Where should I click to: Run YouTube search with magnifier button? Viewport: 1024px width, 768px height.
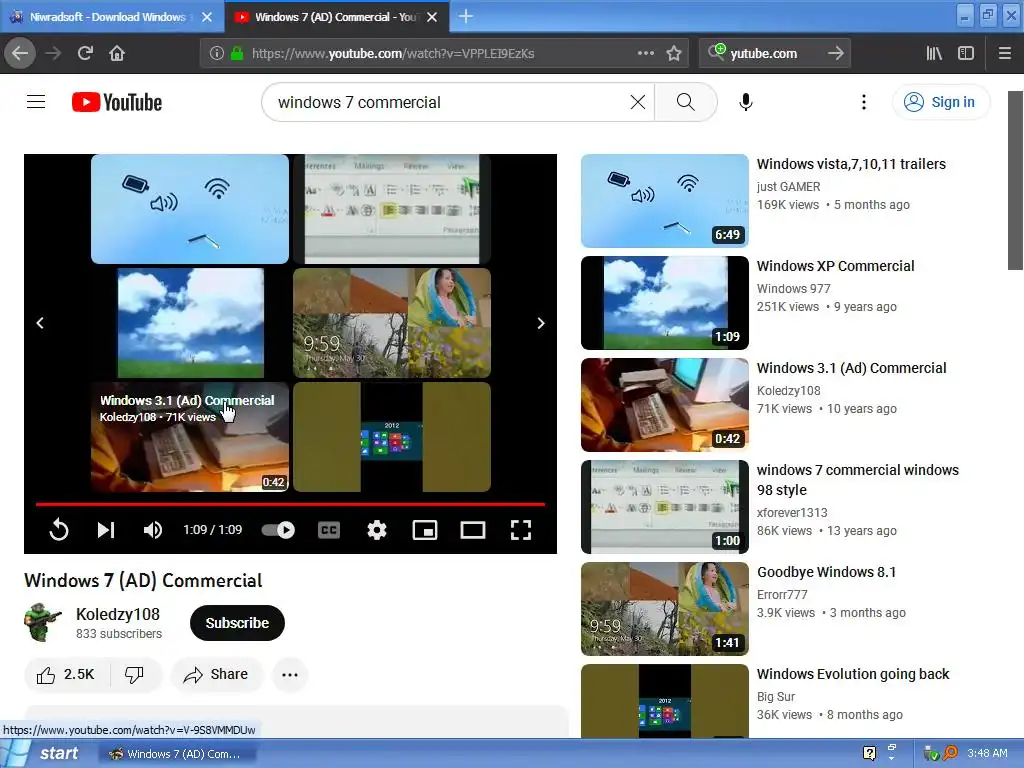686,102
